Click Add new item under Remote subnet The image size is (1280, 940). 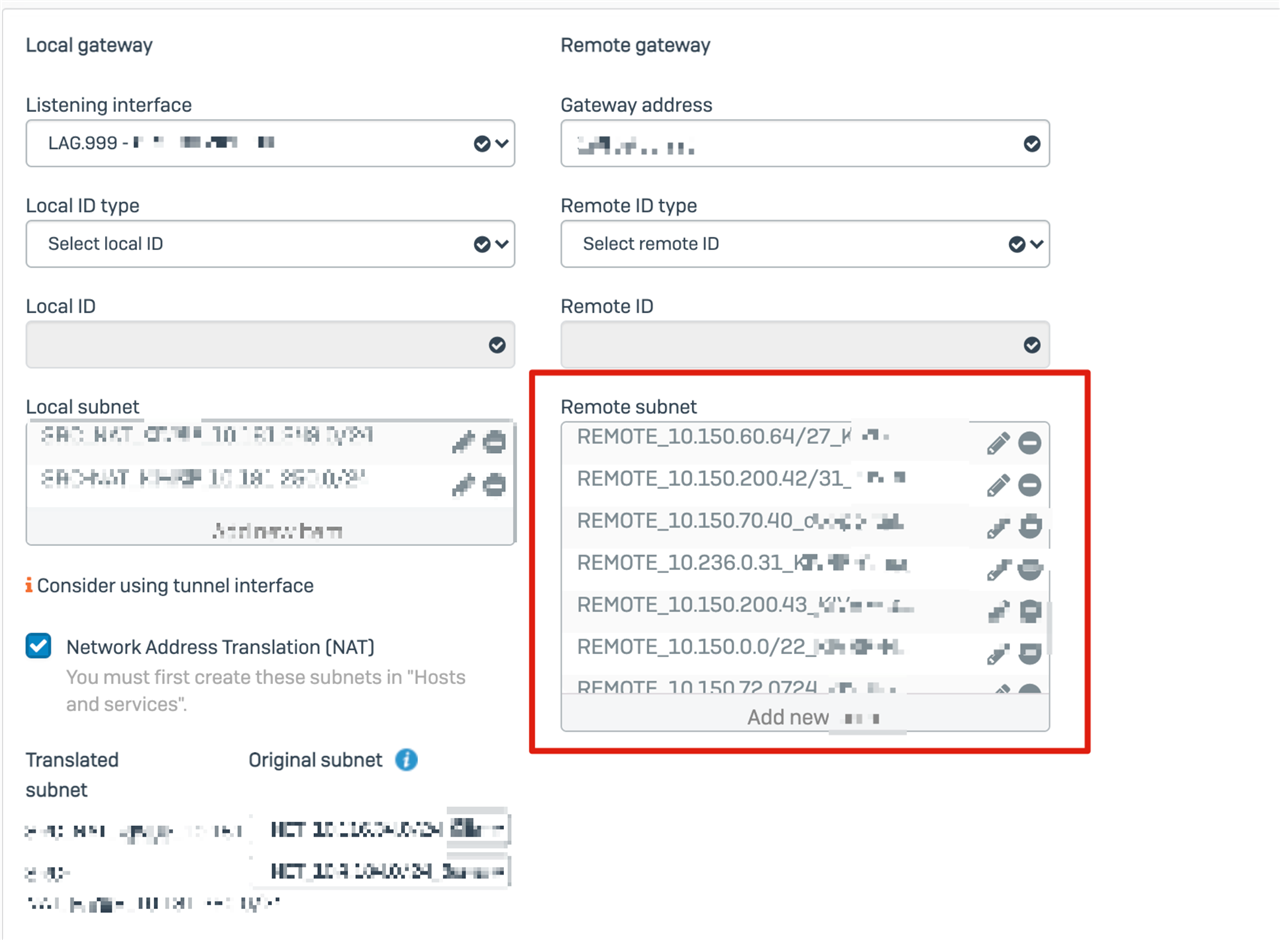pos(805,717)
